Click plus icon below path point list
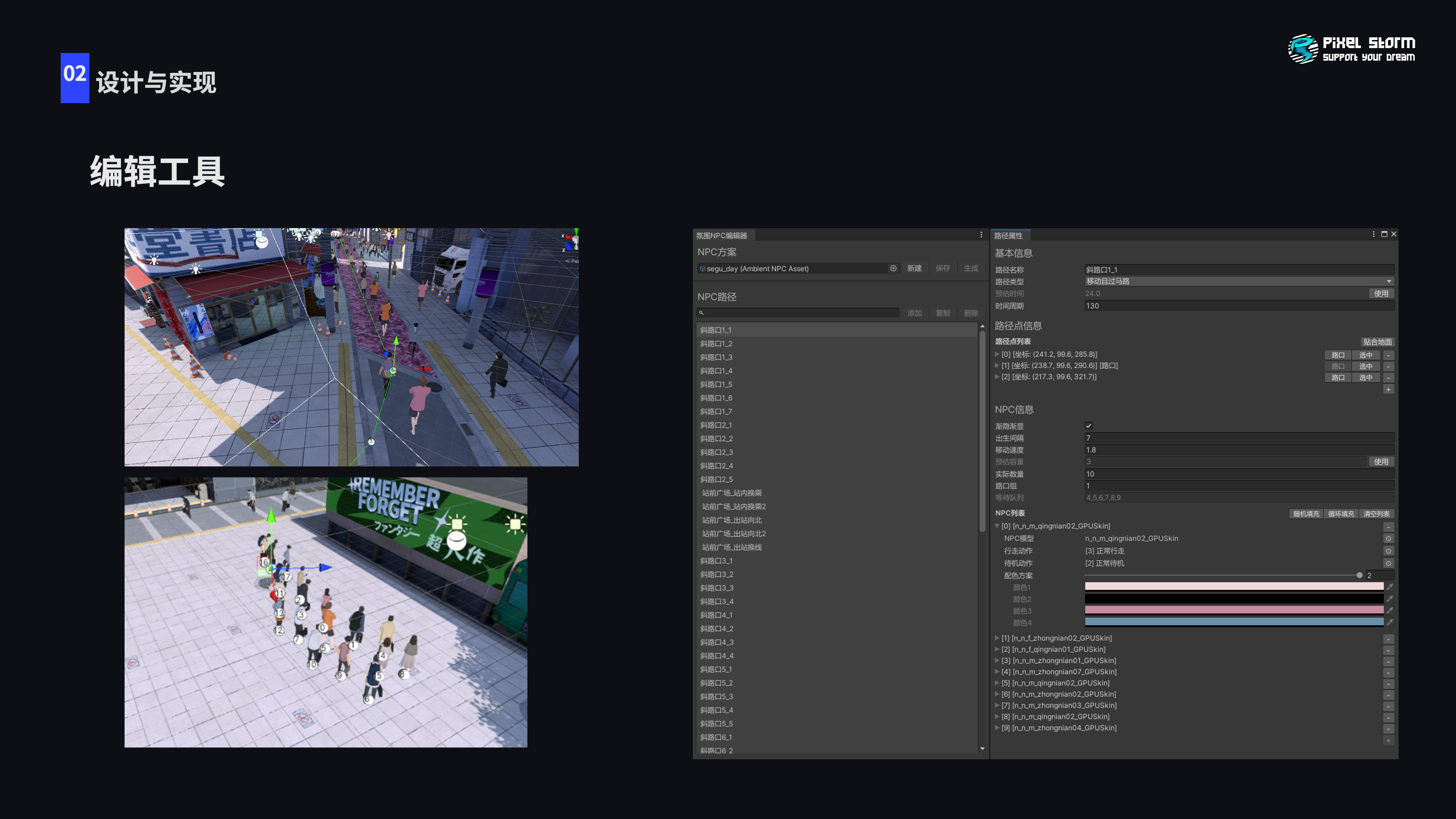This screenshot has height=819, width=1456. (x=1388, y=389)
